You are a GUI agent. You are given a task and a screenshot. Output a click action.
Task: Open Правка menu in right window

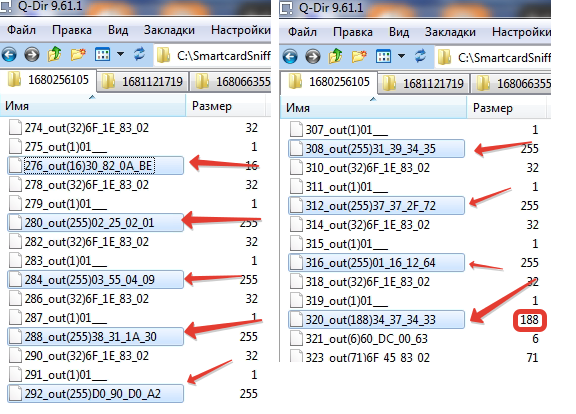point(353,32)
